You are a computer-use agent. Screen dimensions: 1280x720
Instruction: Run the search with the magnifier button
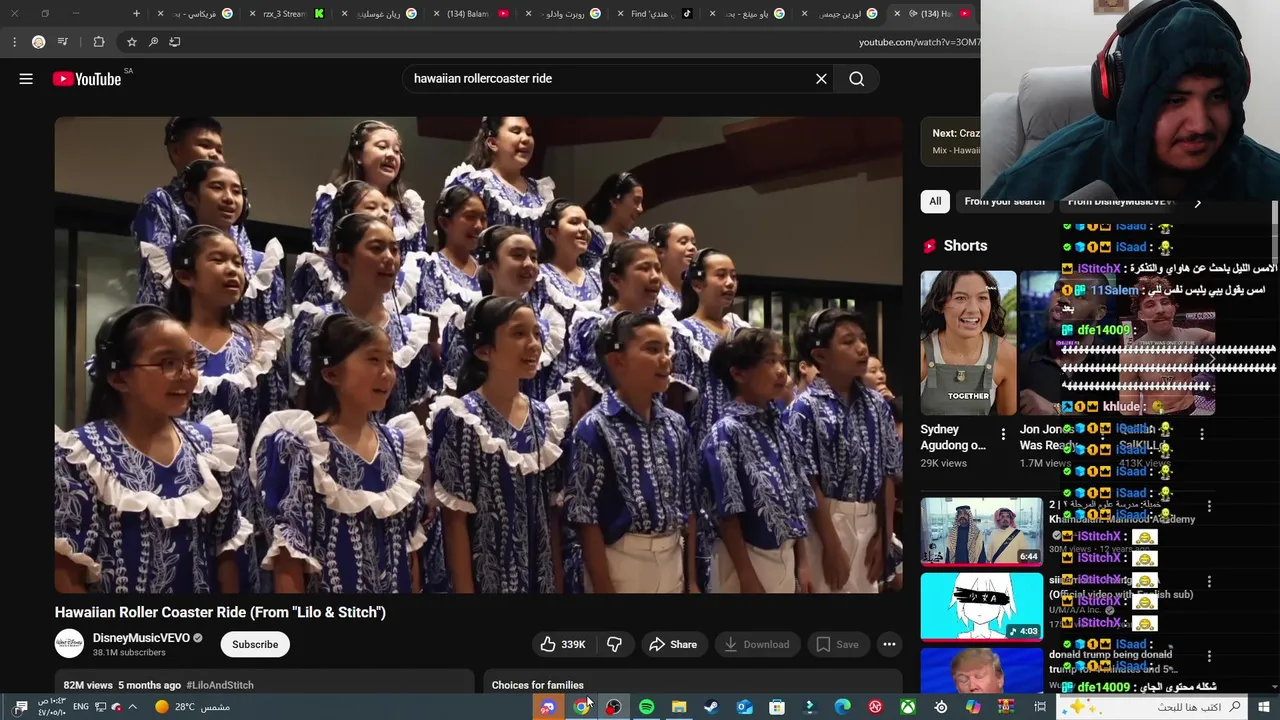(x=857, y=79)
